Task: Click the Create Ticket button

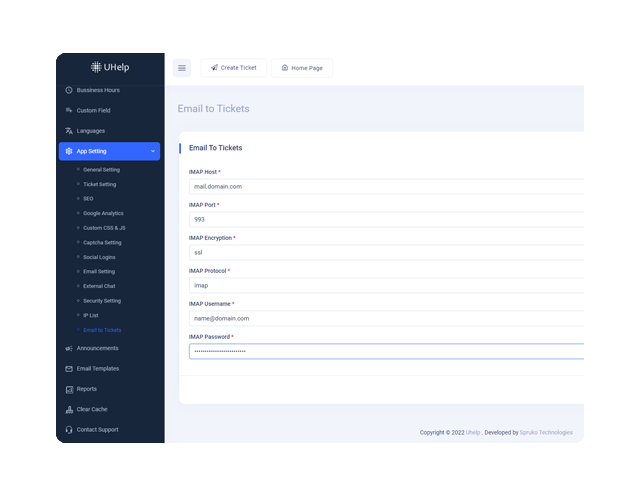Action: 233,68
